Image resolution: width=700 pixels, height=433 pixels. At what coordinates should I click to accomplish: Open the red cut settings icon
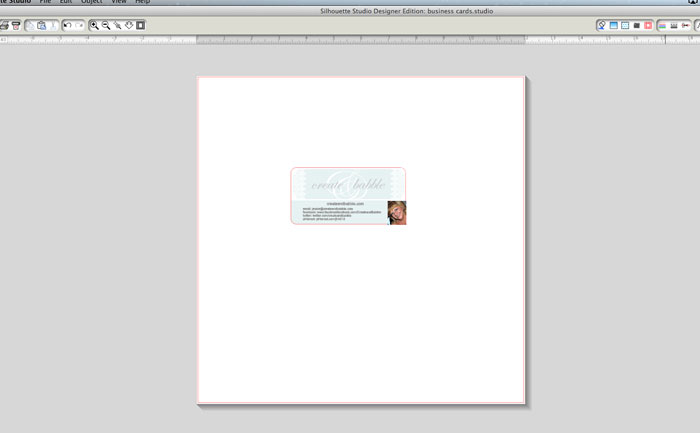[x=648, y=25]
